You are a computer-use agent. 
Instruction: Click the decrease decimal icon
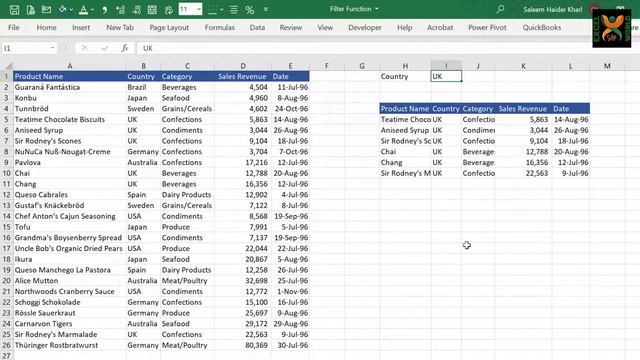coord(136,9)
